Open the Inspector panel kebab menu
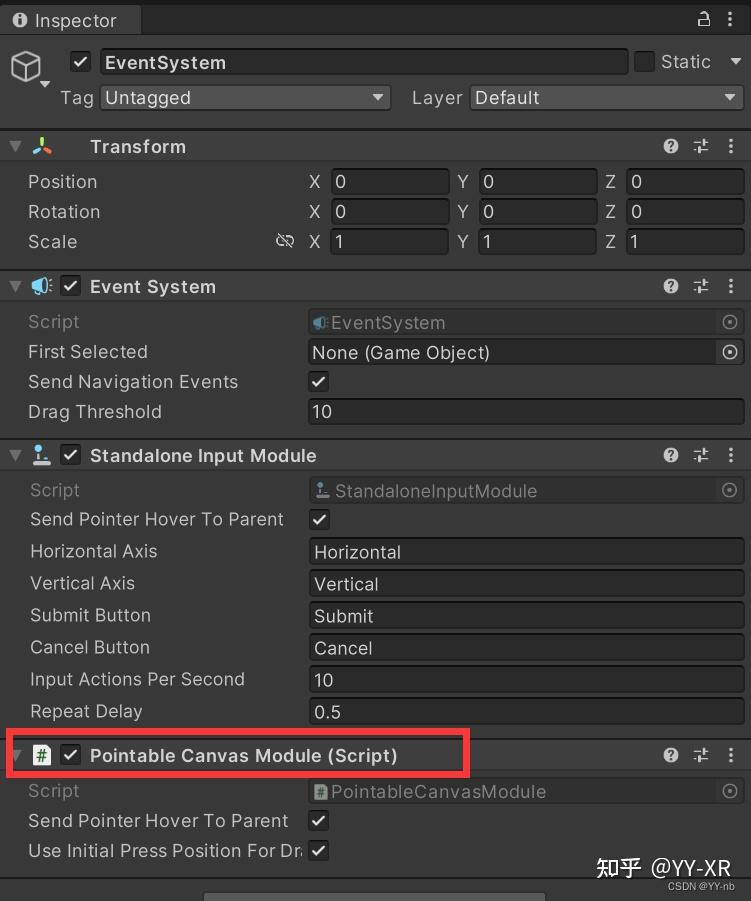Viewport: 751px width, 901px height. tap(731, 19)
